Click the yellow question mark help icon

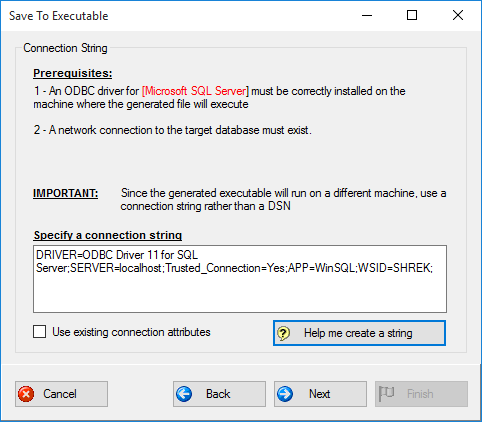pyautogui.click(x=284, y=333)
